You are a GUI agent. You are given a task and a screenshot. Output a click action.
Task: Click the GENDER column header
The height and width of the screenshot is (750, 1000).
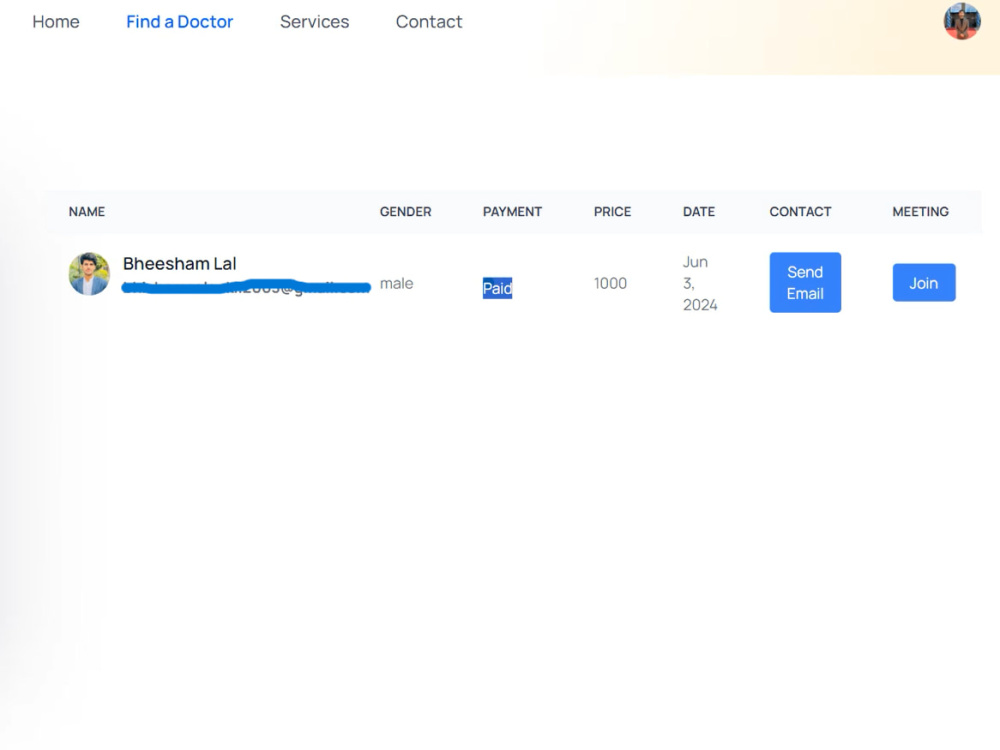tap(406, 212)
